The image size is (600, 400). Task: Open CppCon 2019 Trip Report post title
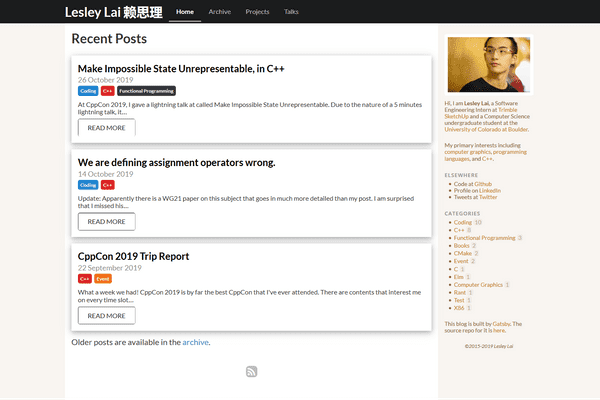pyautogui.click(x=134, y=256)
